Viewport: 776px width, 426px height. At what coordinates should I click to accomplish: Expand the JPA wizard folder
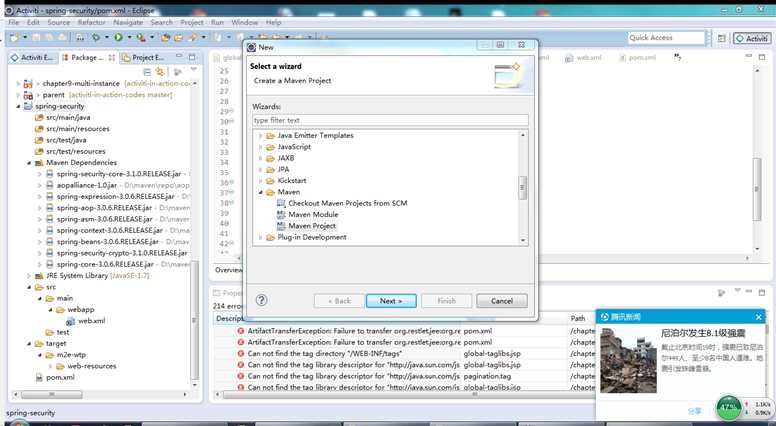(261, 170)
